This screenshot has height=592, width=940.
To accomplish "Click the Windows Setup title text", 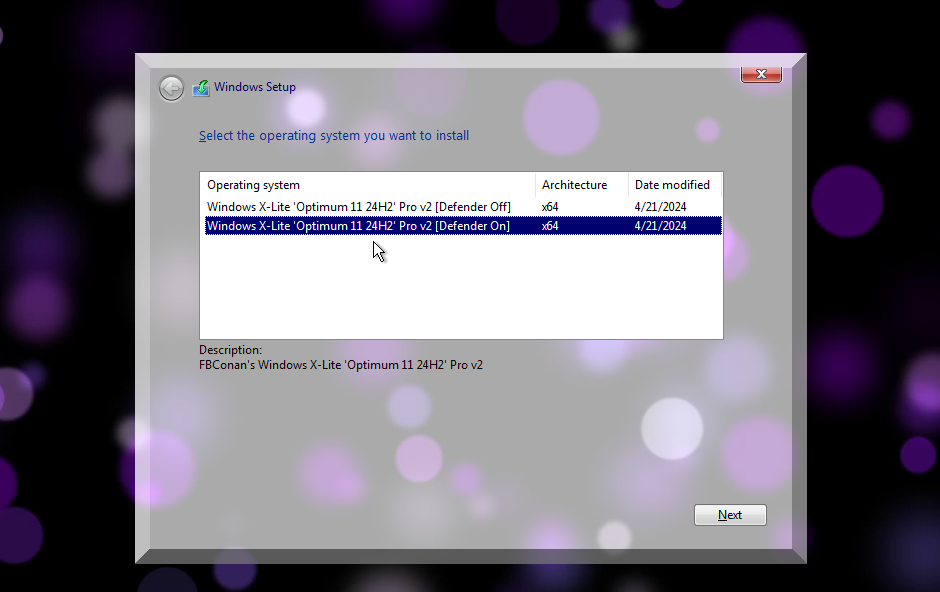I will (x=255, y=87).
